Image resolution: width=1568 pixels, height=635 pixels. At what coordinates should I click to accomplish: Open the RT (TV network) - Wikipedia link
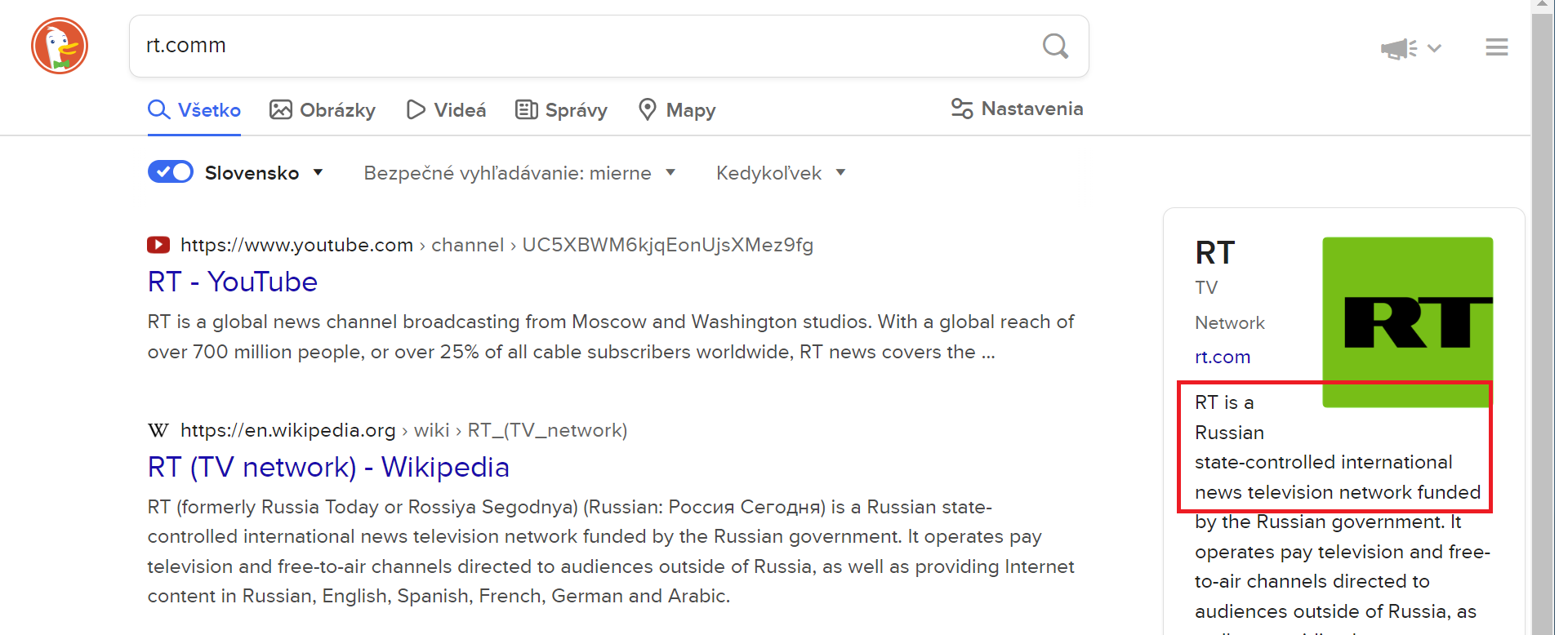click(328, 467)
